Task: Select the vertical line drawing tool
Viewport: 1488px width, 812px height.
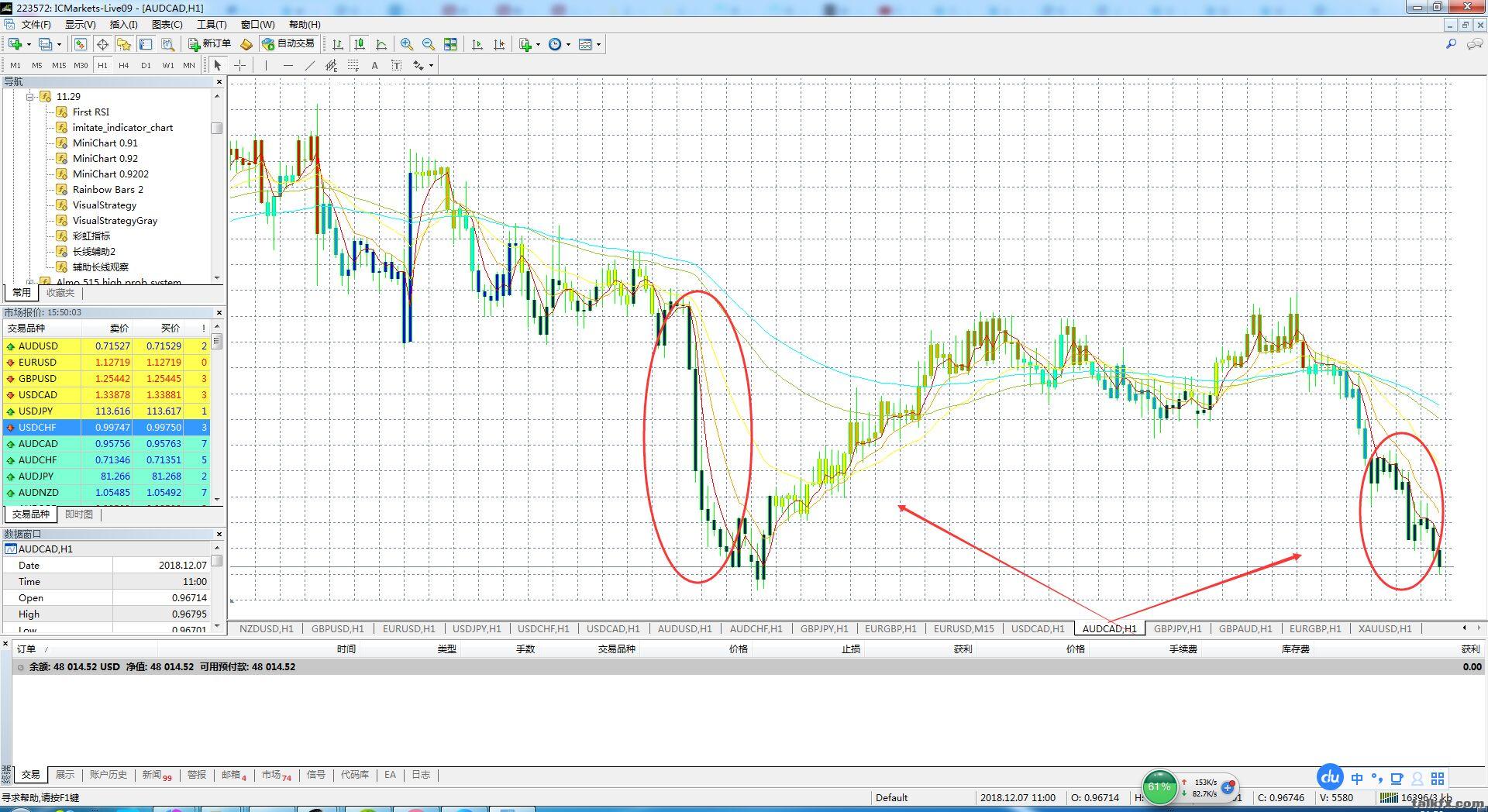Action: 266,65
